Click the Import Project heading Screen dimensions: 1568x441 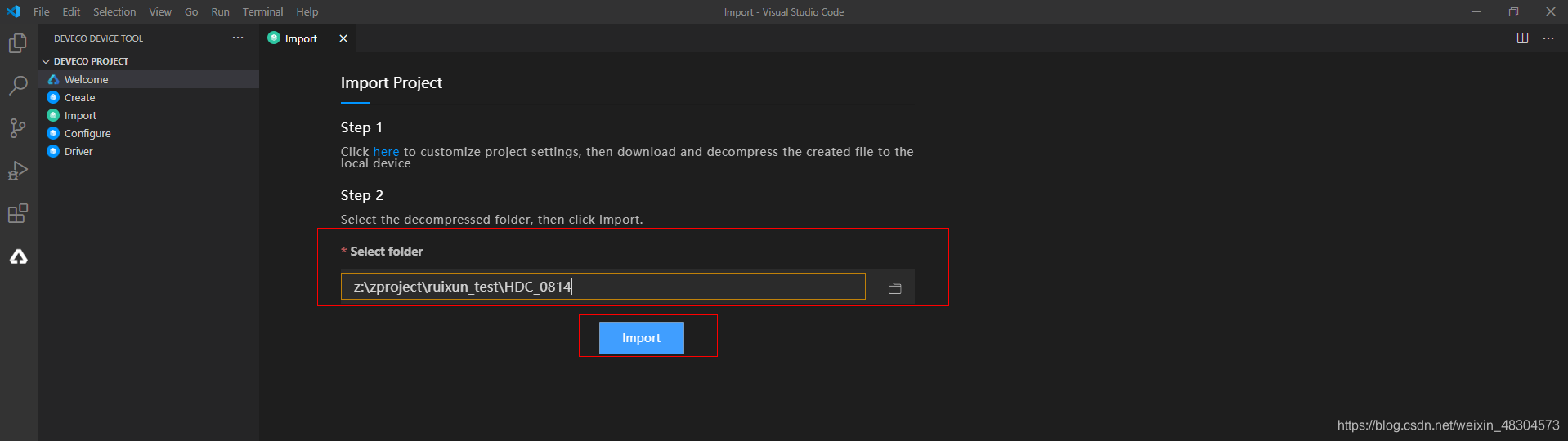[x=392, y=82]
